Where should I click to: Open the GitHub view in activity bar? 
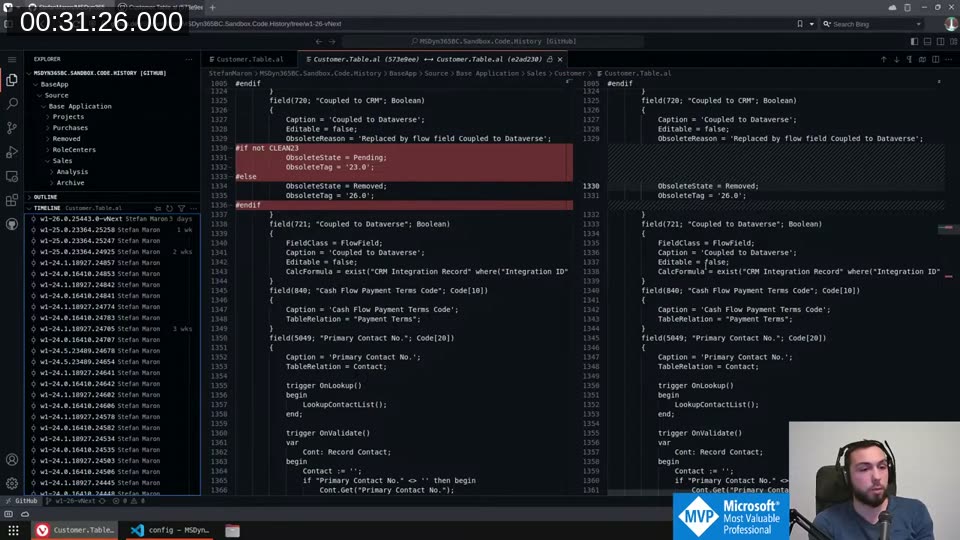(x=12, y=224)
